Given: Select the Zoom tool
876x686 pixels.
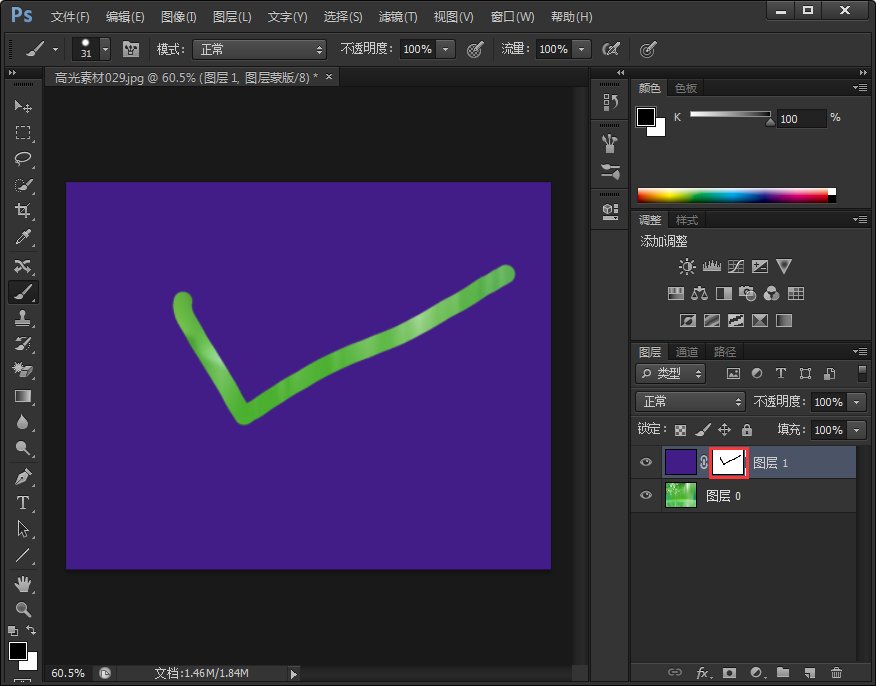Looking at the screenshot, I should click(x=23, y=609).
